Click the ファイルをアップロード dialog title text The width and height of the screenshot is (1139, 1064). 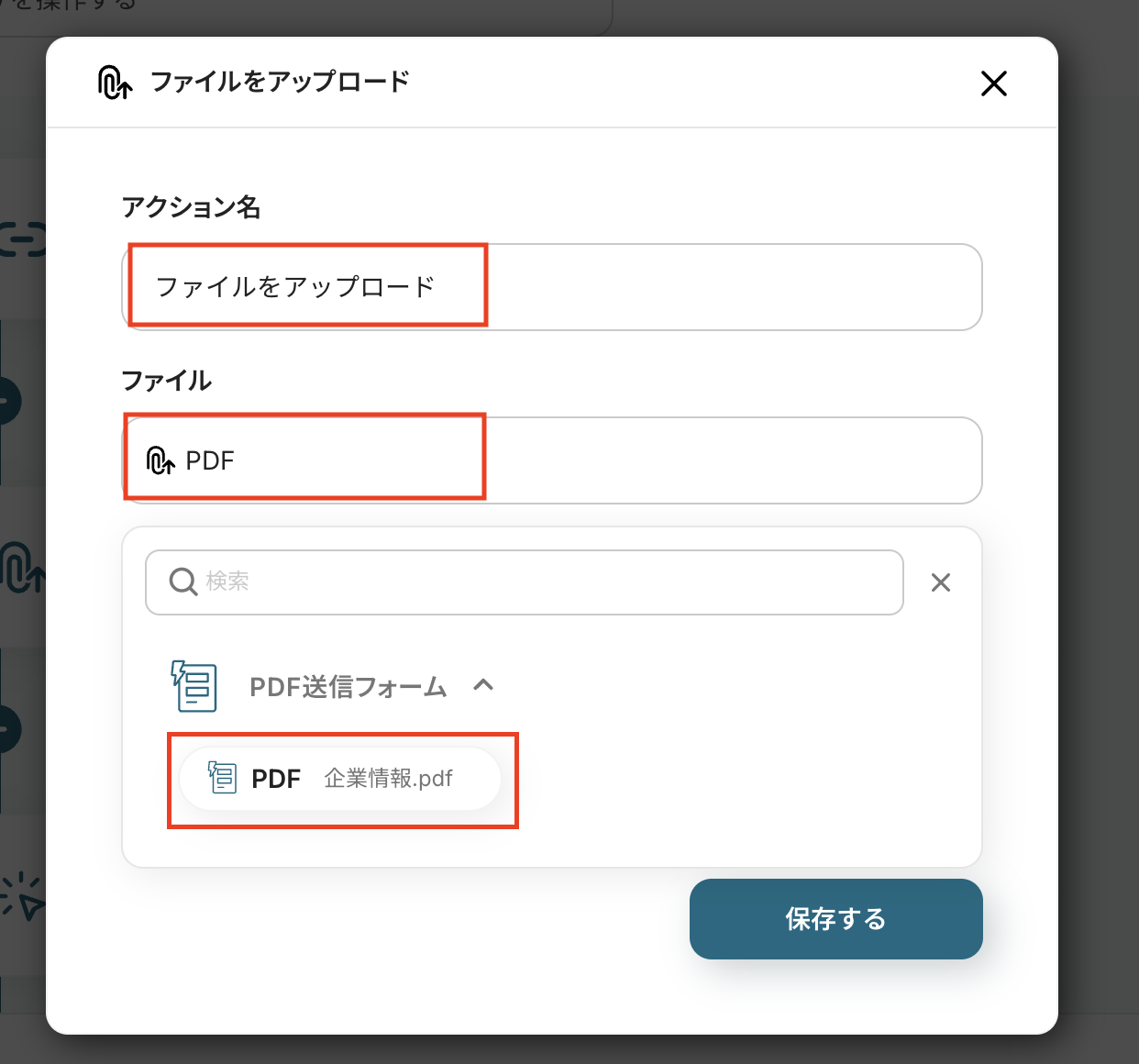coord(280,82)
